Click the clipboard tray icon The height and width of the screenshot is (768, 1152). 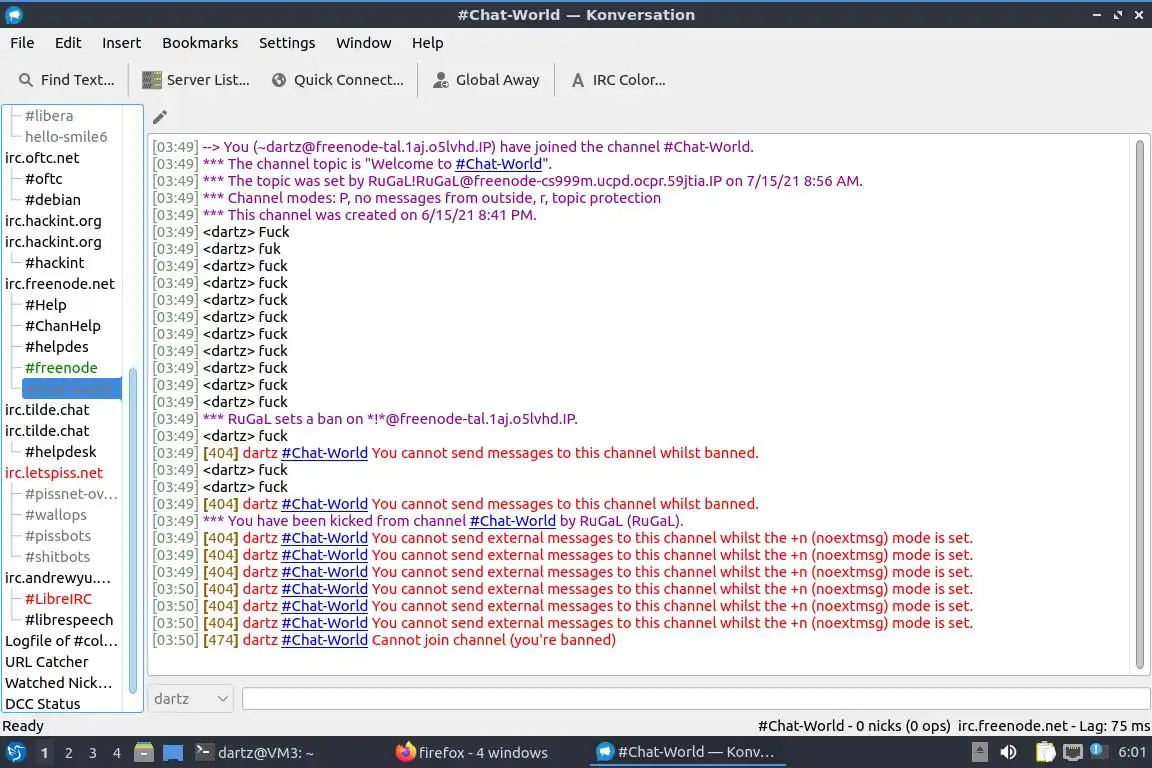(x=1045, y=752)
